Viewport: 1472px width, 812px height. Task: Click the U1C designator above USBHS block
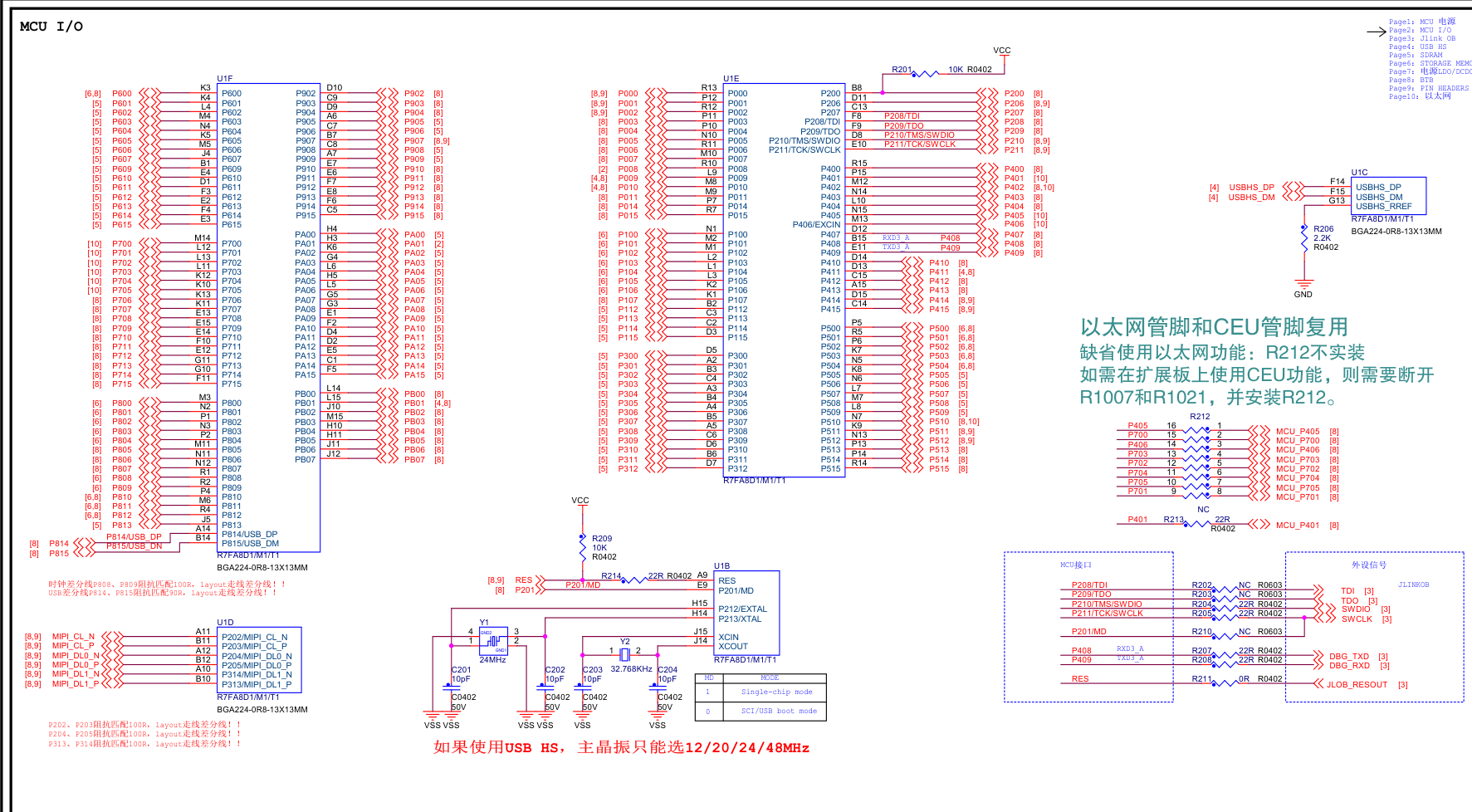[x=1359, y=173]
